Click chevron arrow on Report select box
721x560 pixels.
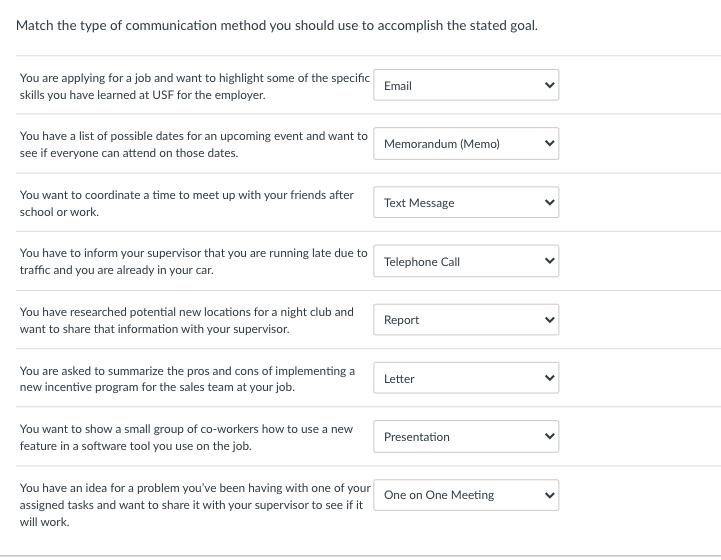tap(548, 320)
